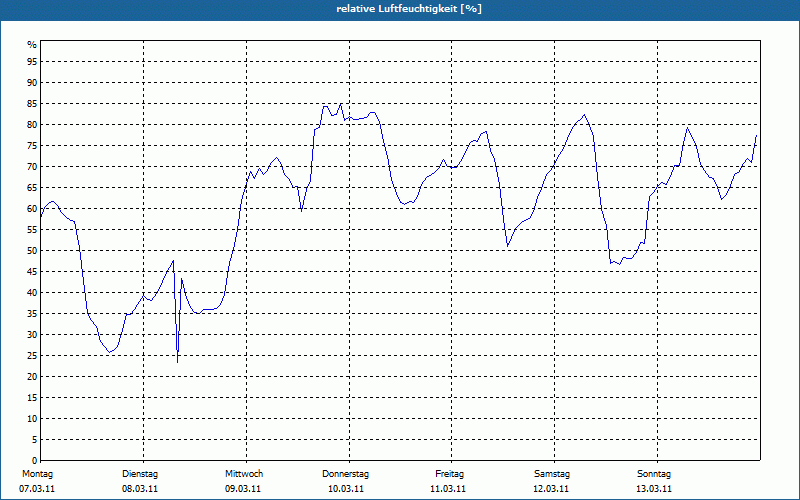800x500 pixels.
Task: Click the y-axis value '65'
Action: (x=32, y=188)
